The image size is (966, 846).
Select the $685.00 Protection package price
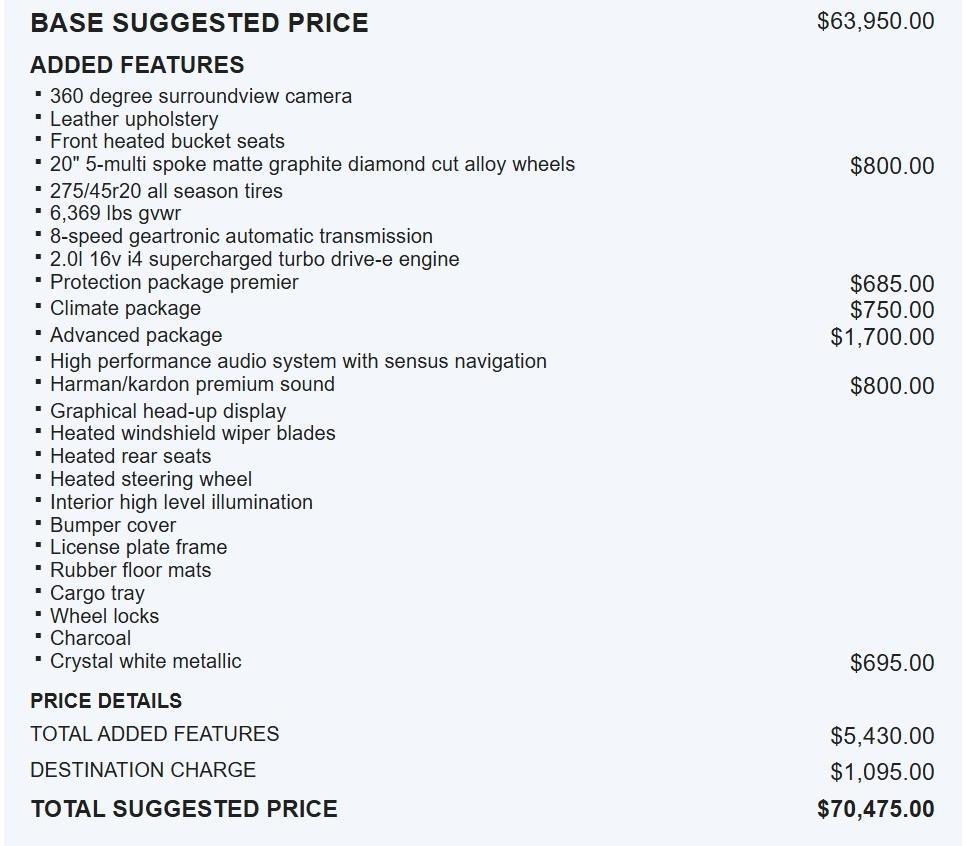892,285
